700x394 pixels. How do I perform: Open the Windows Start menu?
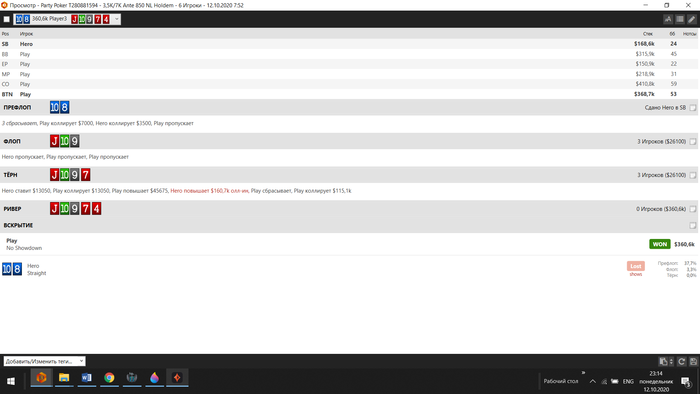11,381
